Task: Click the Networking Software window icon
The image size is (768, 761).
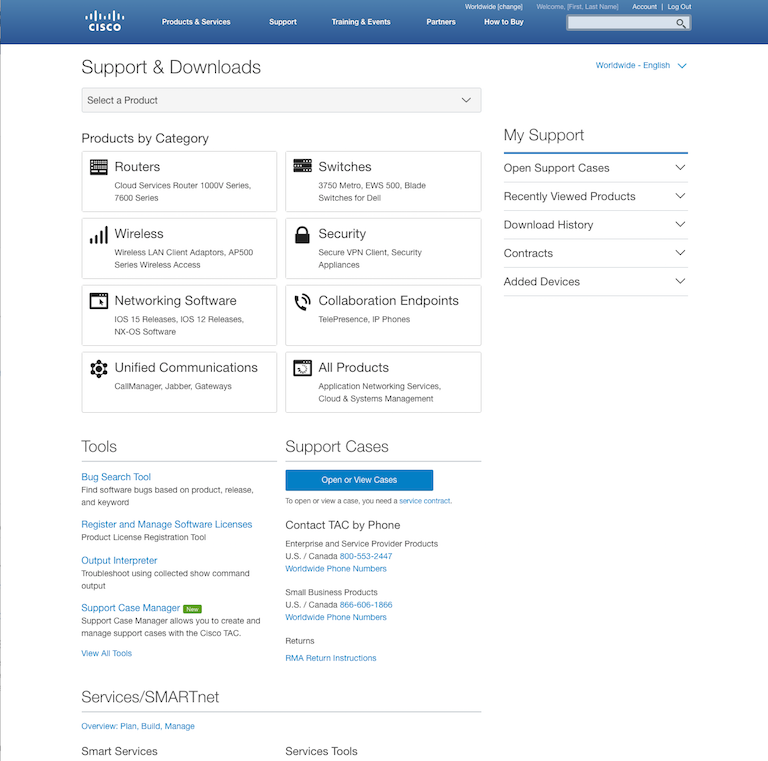Action: [98, 301]
